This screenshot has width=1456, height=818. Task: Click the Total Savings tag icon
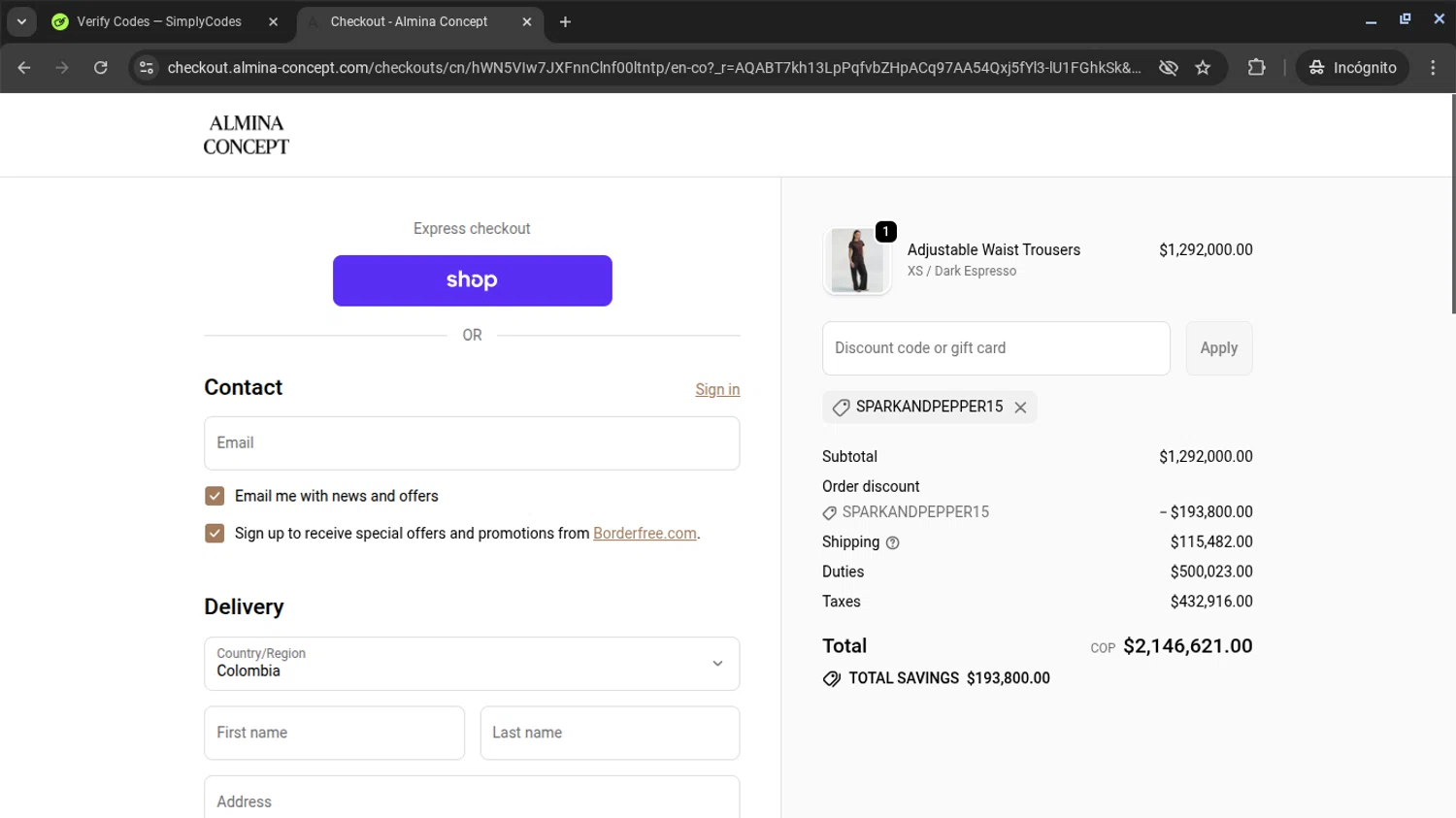tap(832, 678)
